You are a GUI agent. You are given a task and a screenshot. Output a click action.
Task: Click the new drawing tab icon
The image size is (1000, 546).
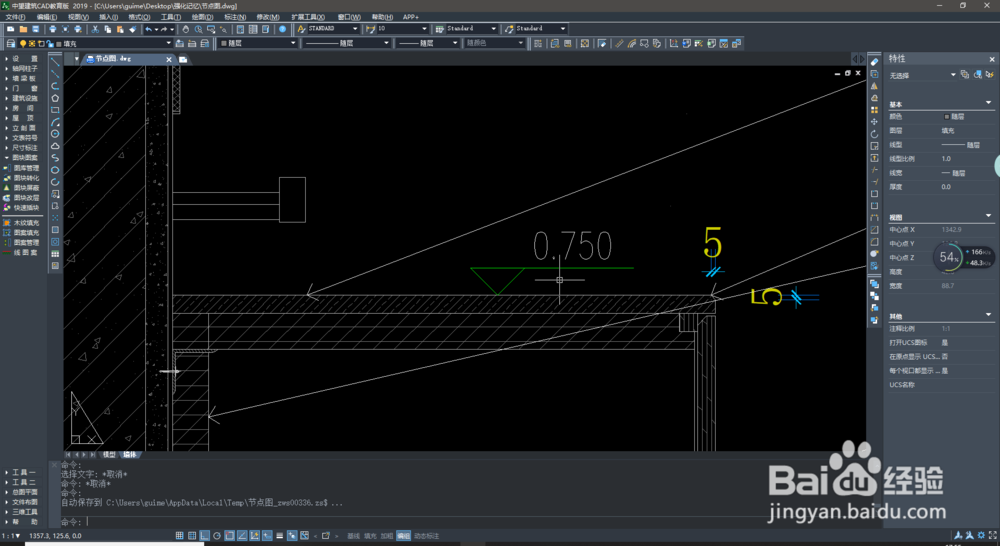point(183,59)
